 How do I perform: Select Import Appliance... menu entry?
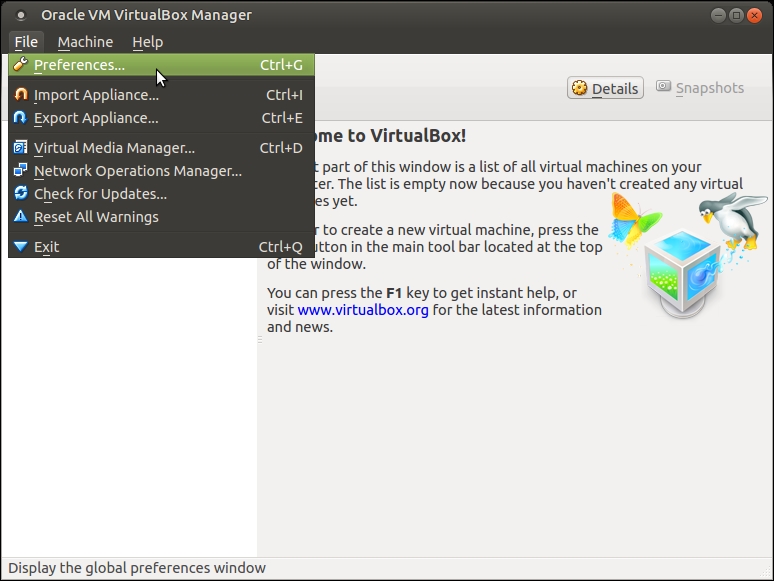161,94
